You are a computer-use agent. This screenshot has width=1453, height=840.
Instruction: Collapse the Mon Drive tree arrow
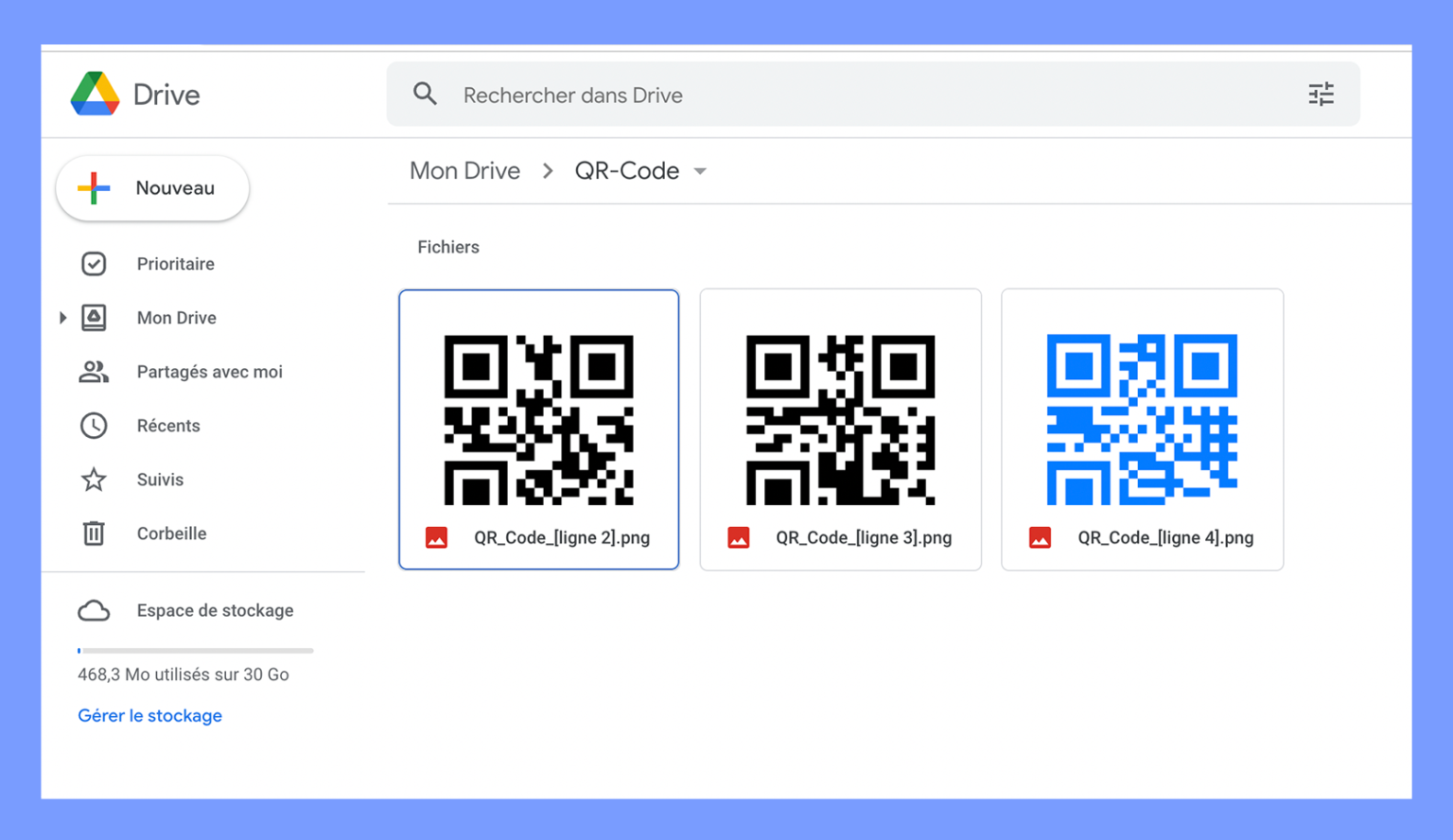[62, 318]
